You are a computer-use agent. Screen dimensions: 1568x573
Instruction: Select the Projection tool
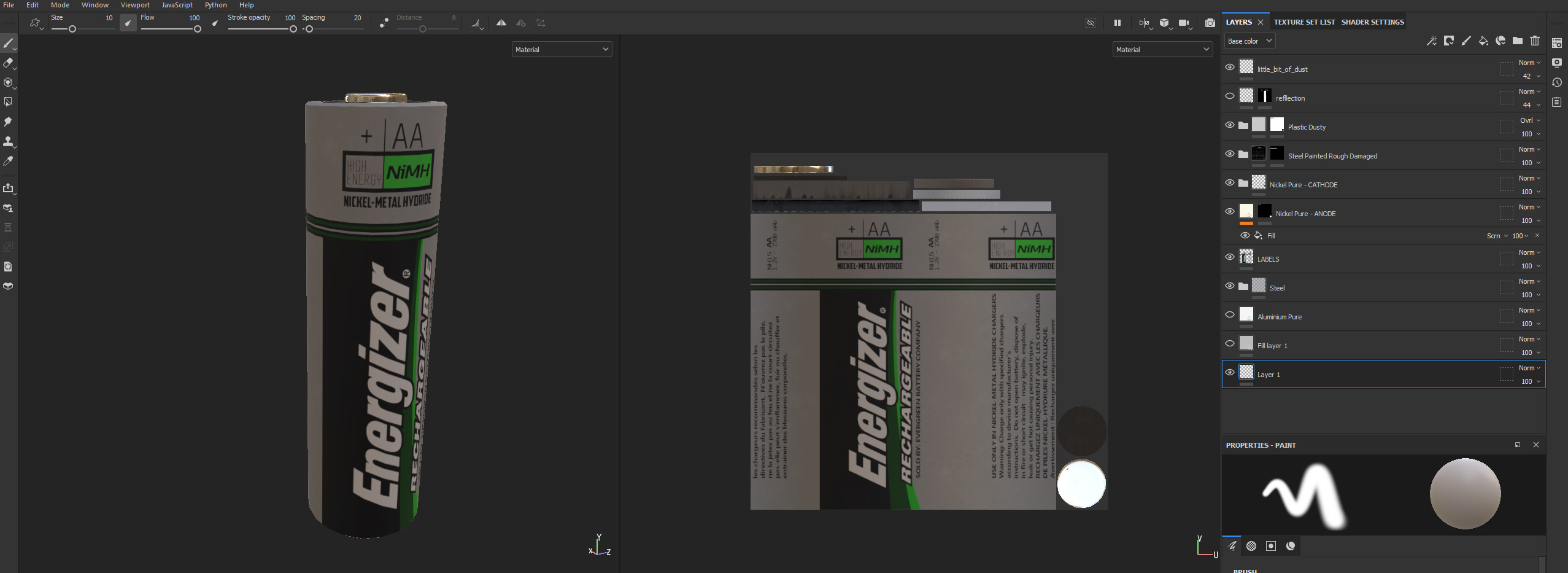(9, 82)
